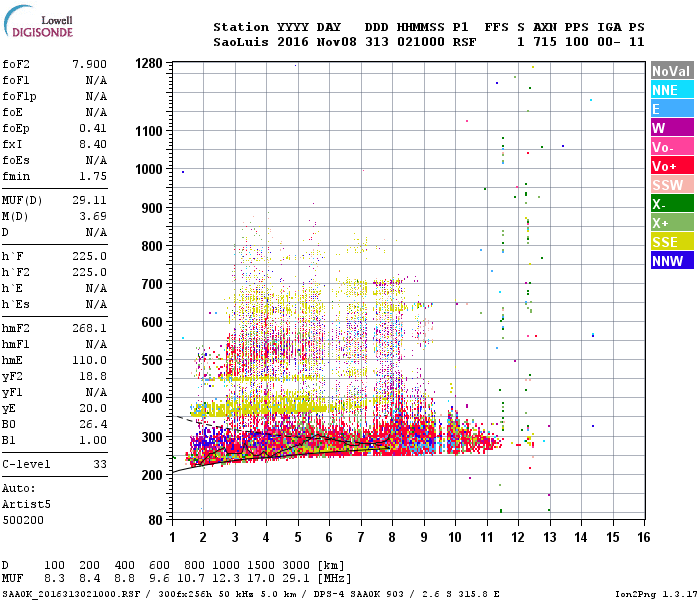The height and width of the screenshot is (600, 700).
Task: Click the 80 km height axis label
Action: [155, 520]
